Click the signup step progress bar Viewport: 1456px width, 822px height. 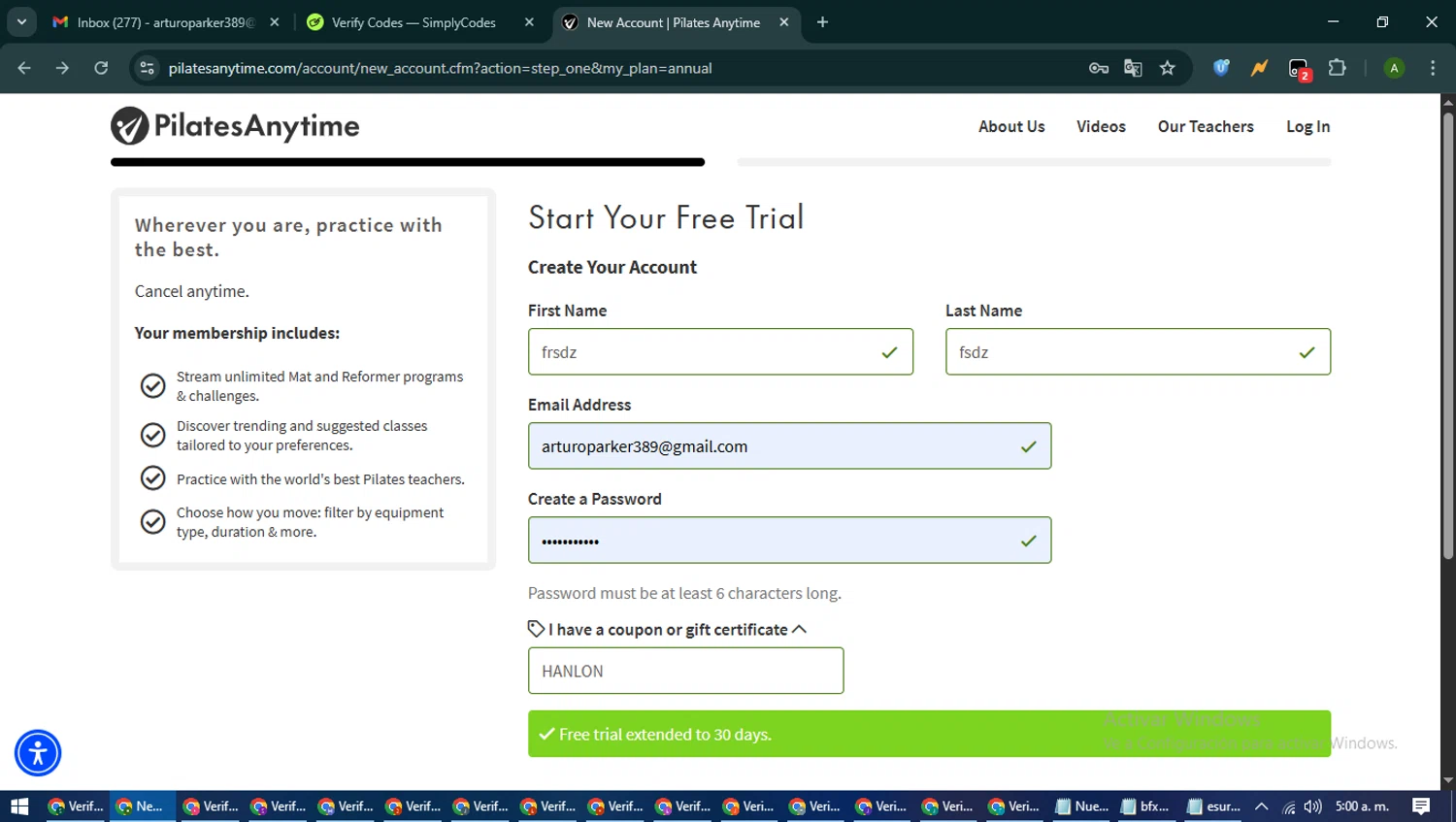[x=720, y=162]
